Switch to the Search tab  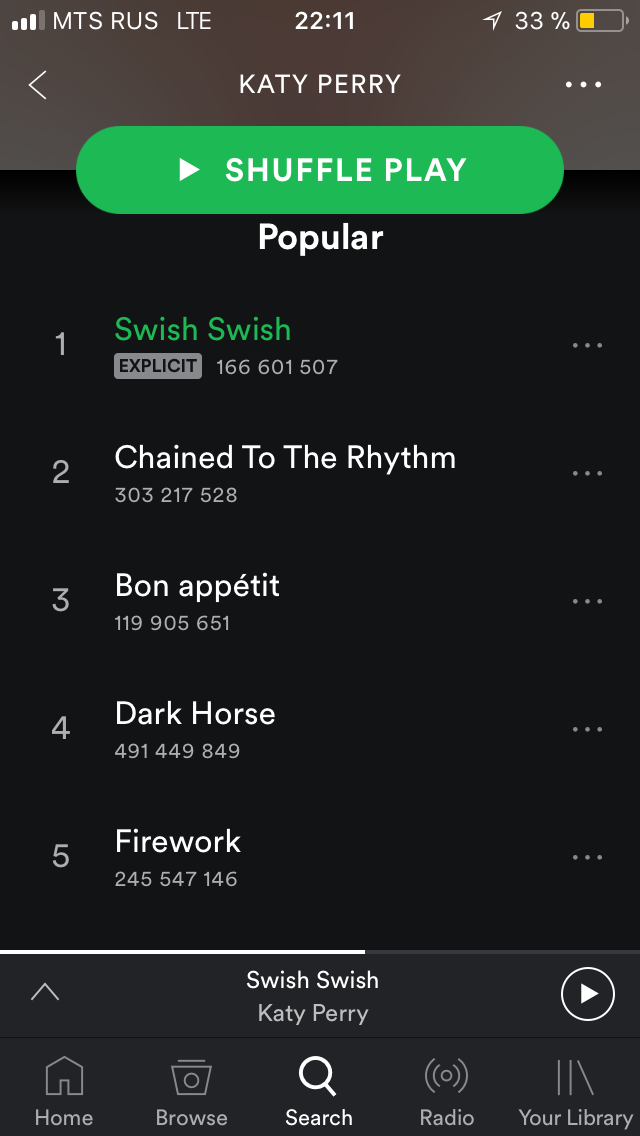click(319, 1090)
